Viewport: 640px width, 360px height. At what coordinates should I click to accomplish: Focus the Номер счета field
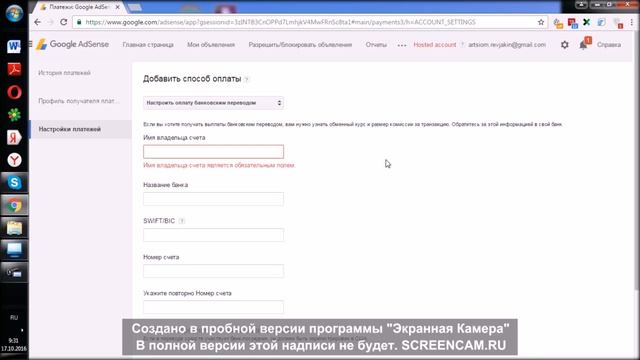click(213, 271)
